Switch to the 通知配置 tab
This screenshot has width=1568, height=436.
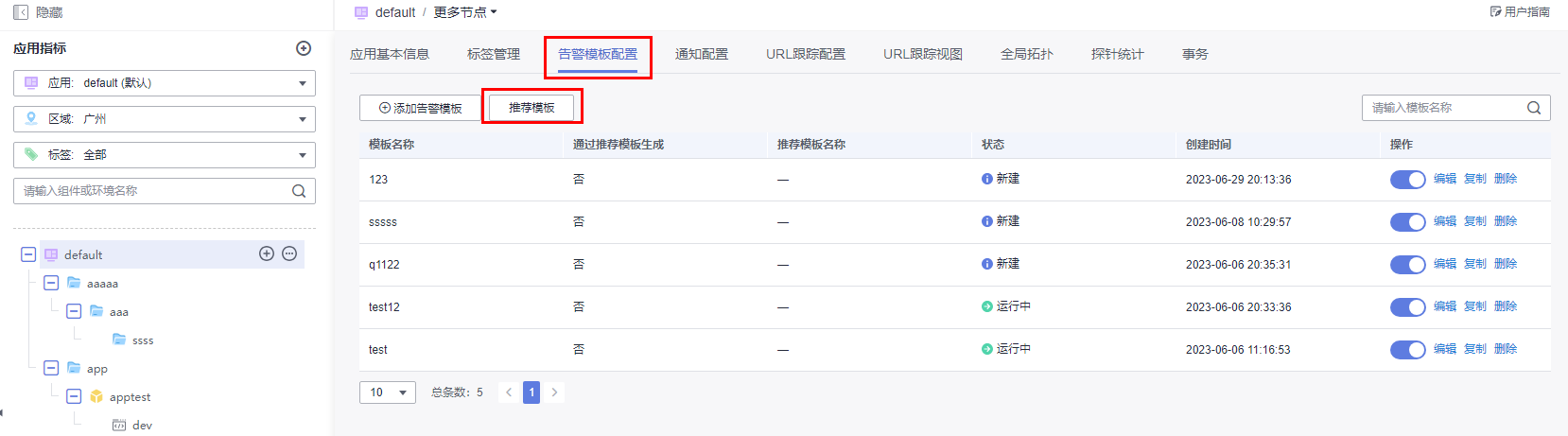click(702, 54)
